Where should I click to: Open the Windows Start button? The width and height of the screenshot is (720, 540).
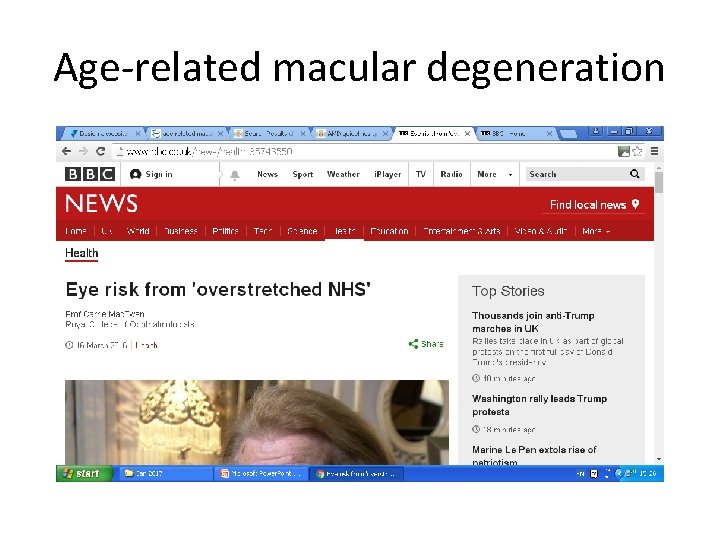84,473
